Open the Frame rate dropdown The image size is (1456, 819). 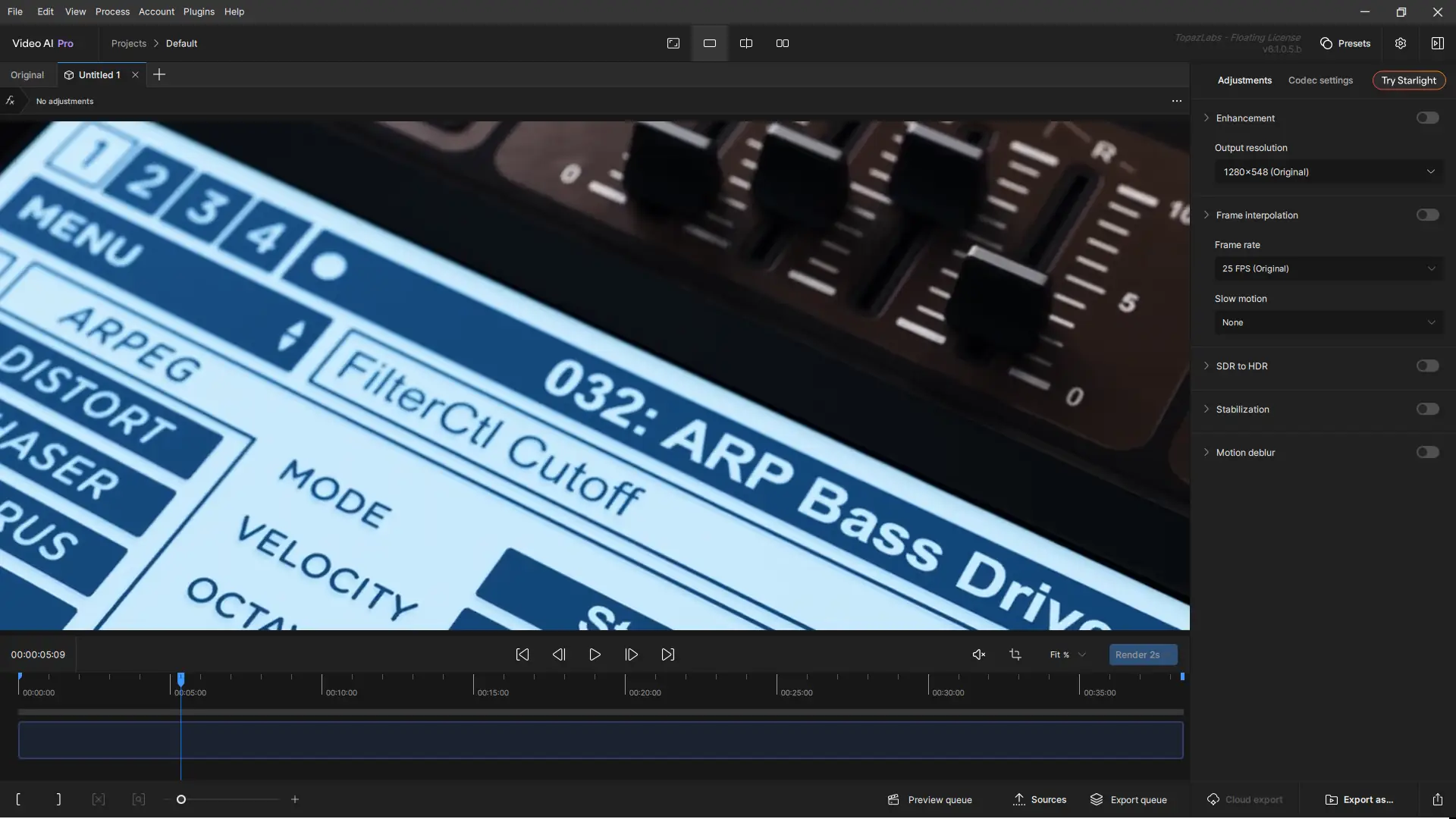[x=1328, y=268]
